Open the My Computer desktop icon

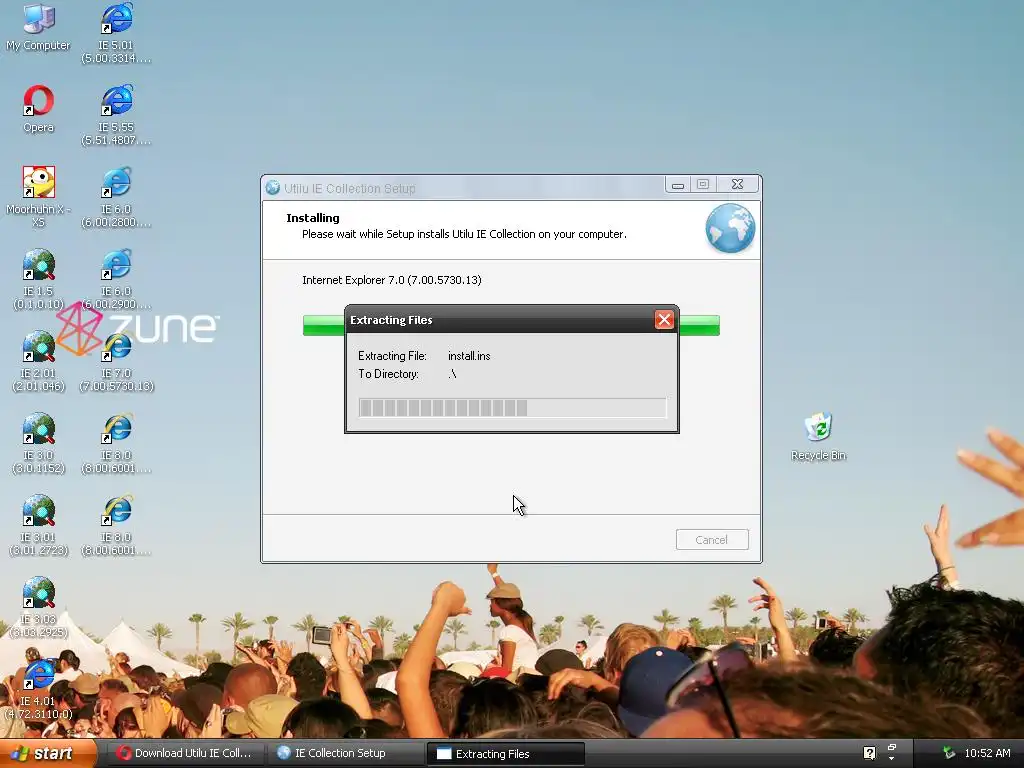[38, 27]
